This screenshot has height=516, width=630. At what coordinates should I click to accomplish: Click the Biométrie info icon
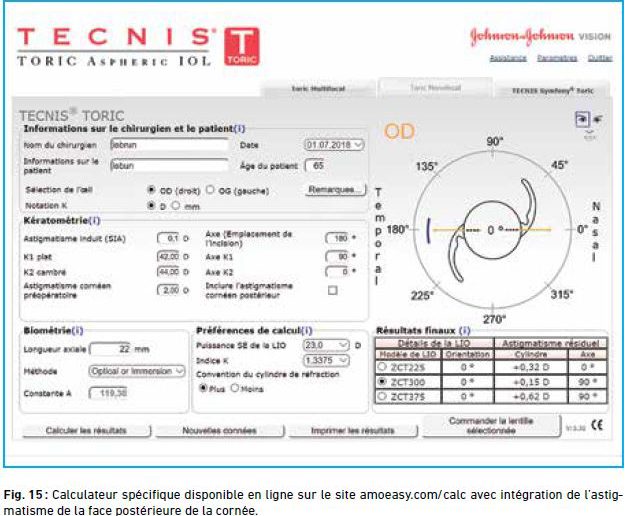pyautogui.click(x=77, y=331)
